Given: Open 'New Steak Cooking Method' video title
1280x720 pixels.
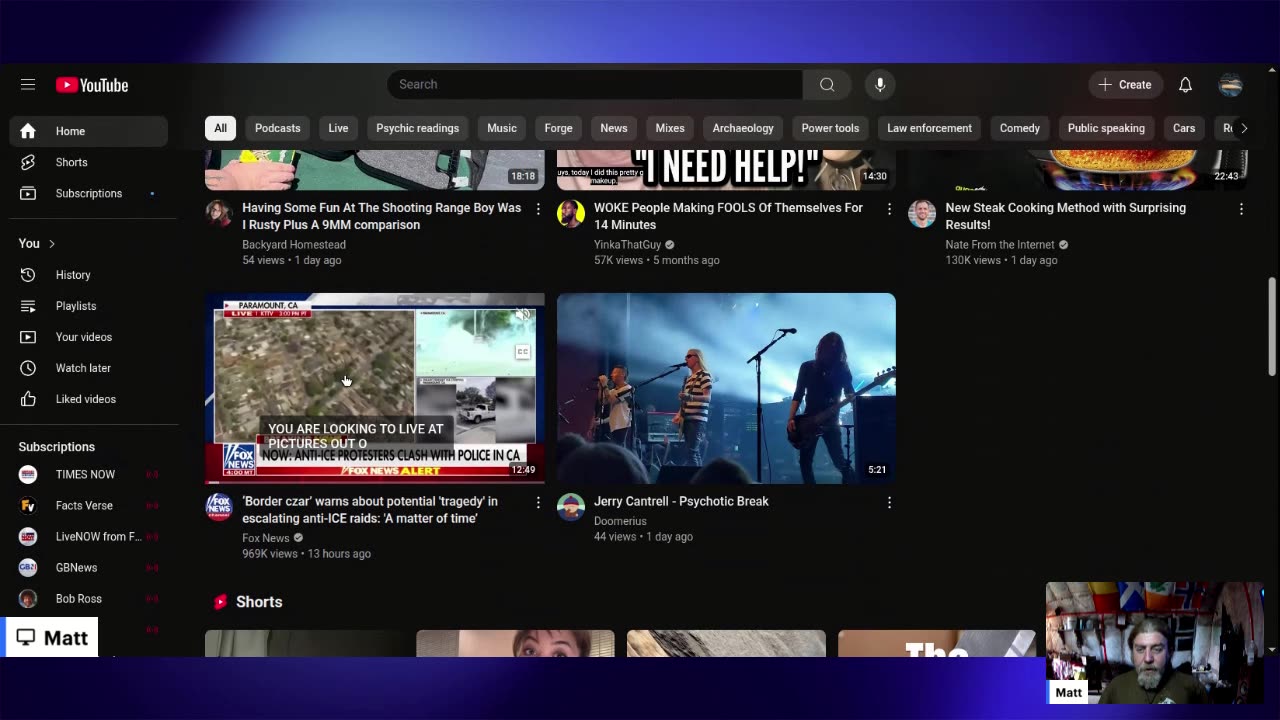Looking at the screenshot, I should point(1066,216).
